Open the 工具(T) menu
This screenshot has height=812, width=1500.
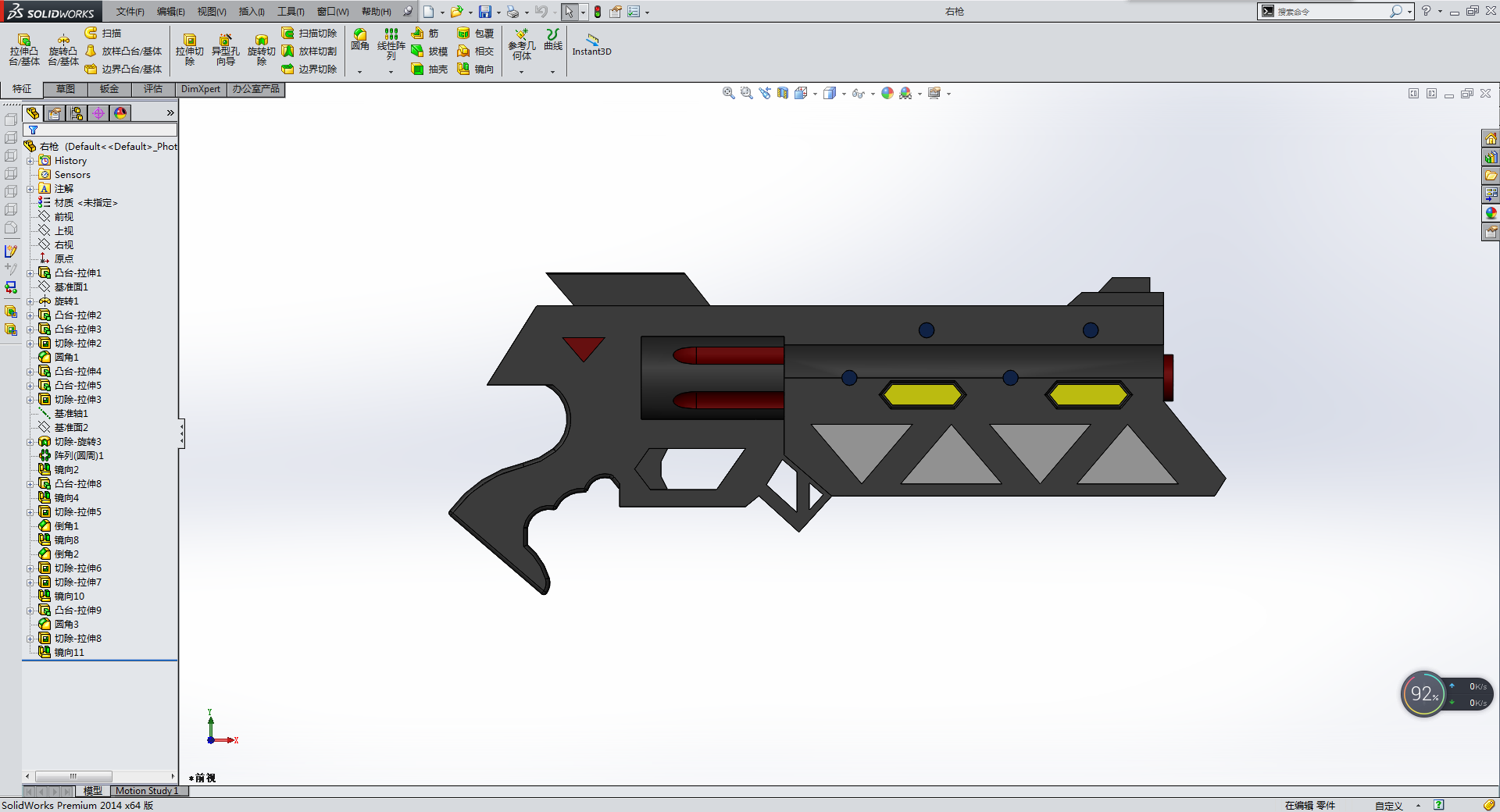pyautogui.click(x=291, y=12)
